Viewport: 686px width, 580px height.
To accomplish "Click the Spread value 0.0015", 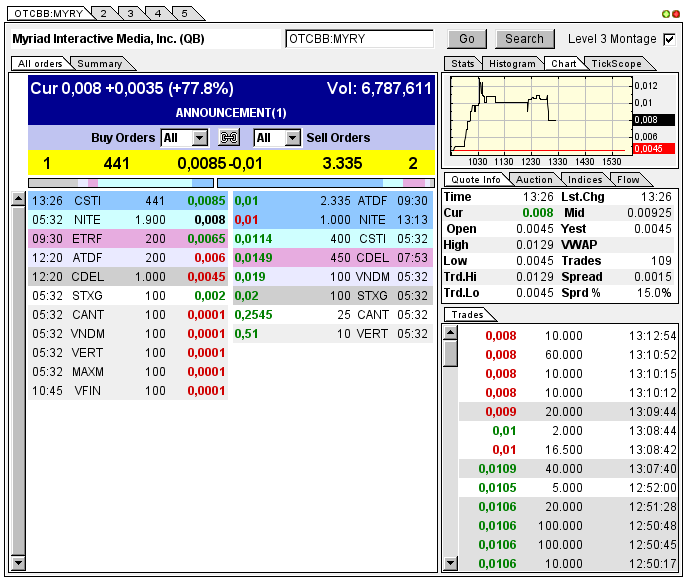I will pyautogui.click(x=653, y=277).
